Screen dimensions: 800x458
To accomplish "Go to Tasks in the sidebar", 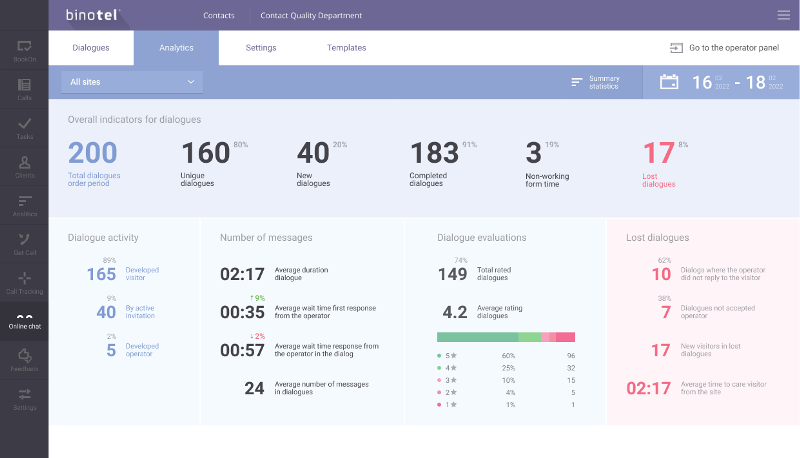I will tap(24, 128).
